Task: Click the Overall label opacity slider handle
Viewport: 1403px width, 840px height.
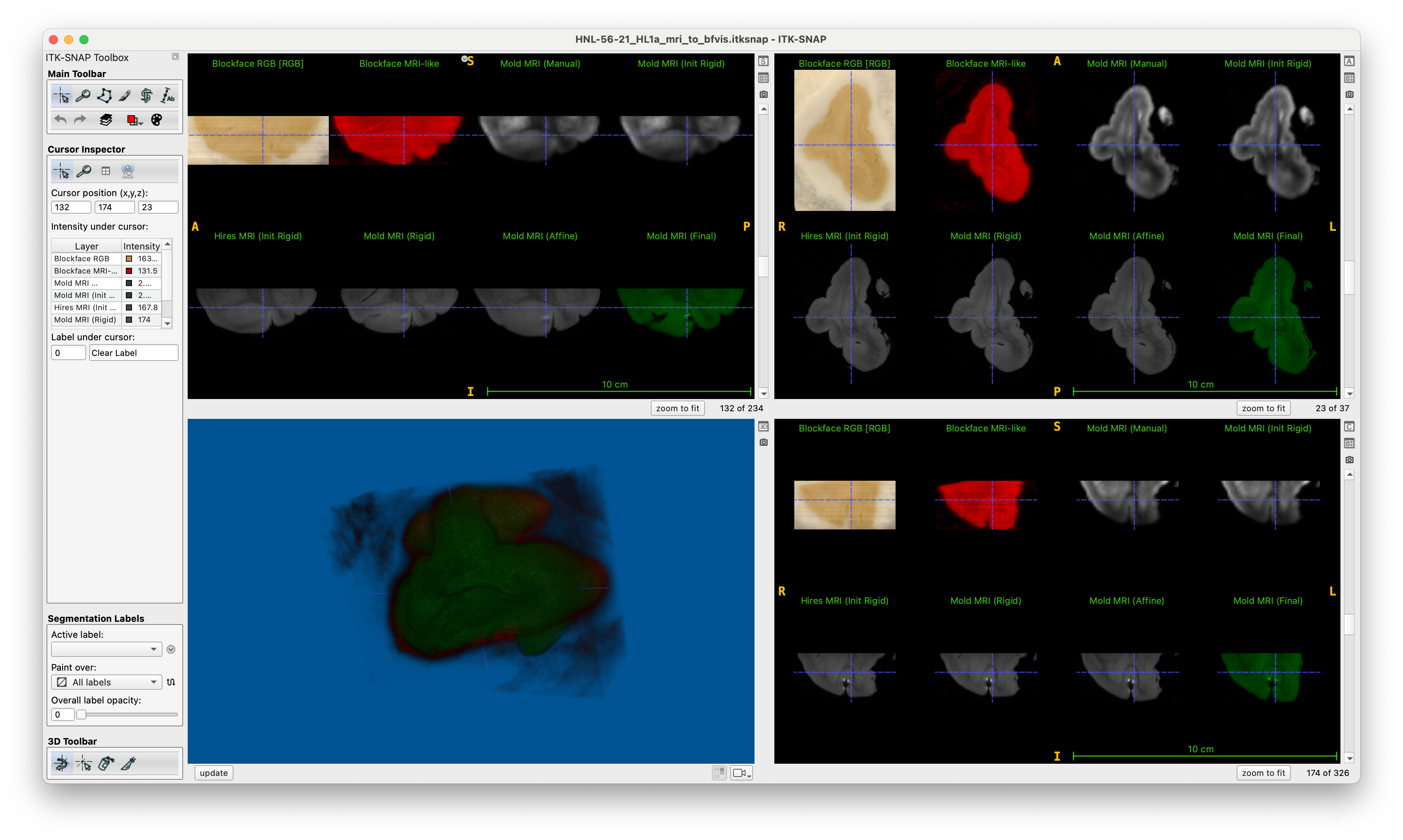Action: coord(82,715)
